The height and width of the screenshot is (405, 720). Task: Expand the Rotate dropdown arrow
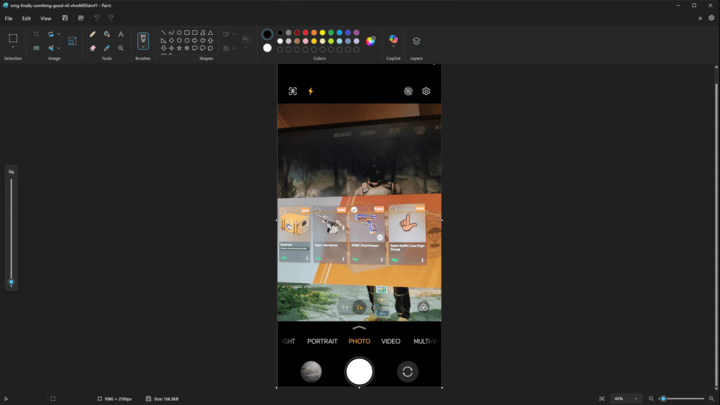59,34
